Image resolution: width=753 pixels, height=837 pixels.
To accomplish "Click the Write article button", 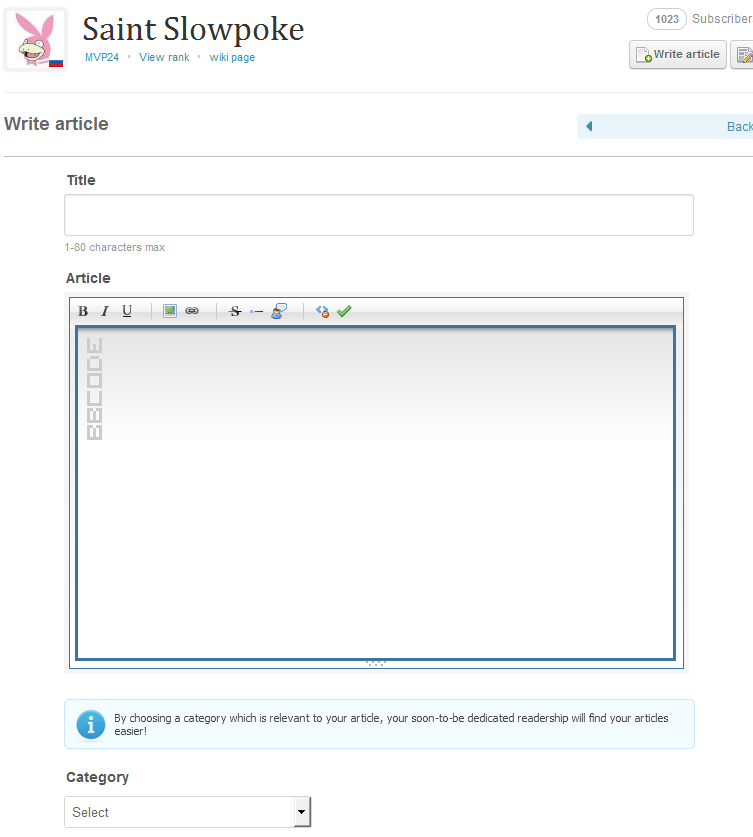I will pos(678,54).
